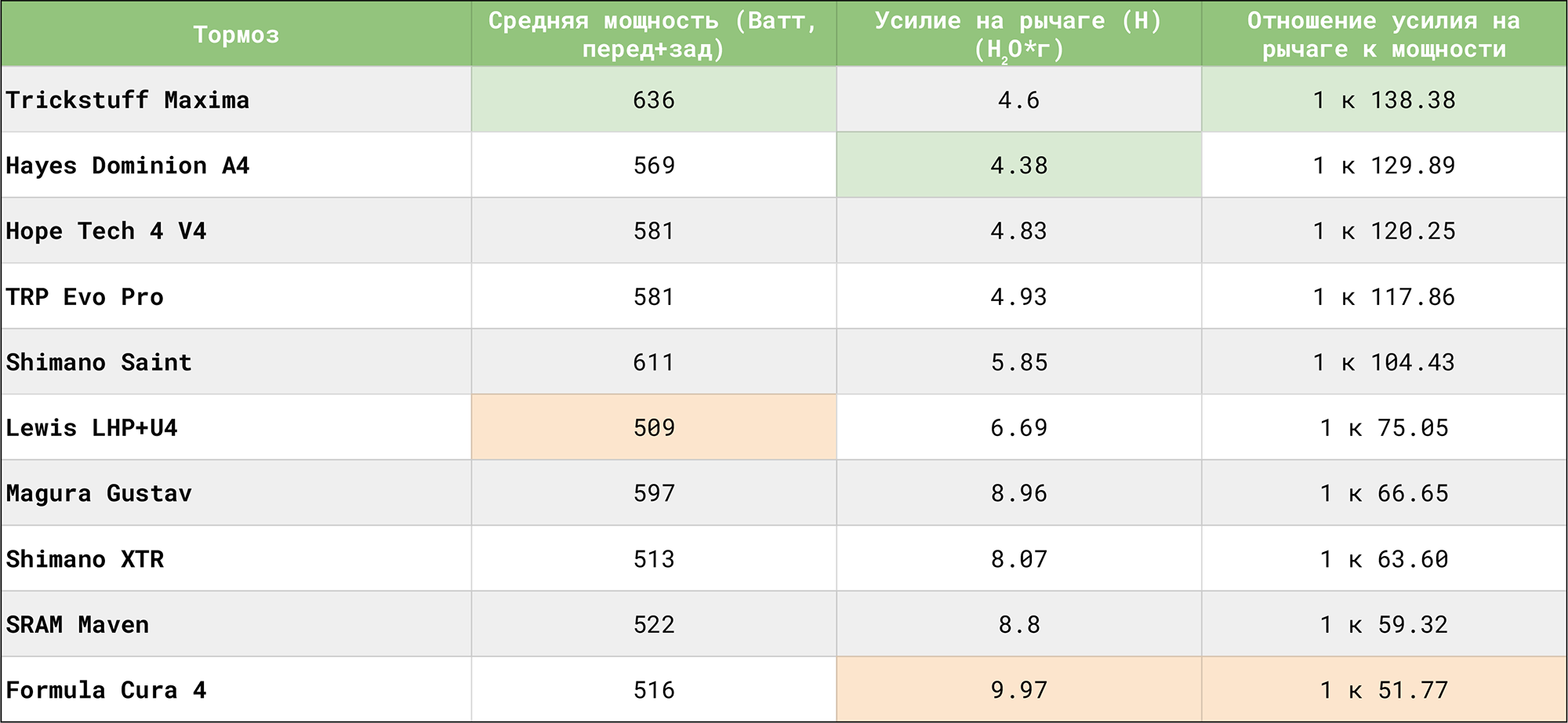This screenshot has height=723, width=1568.
Task: Click the "Тормоз" column header
Action: [236, 35]
